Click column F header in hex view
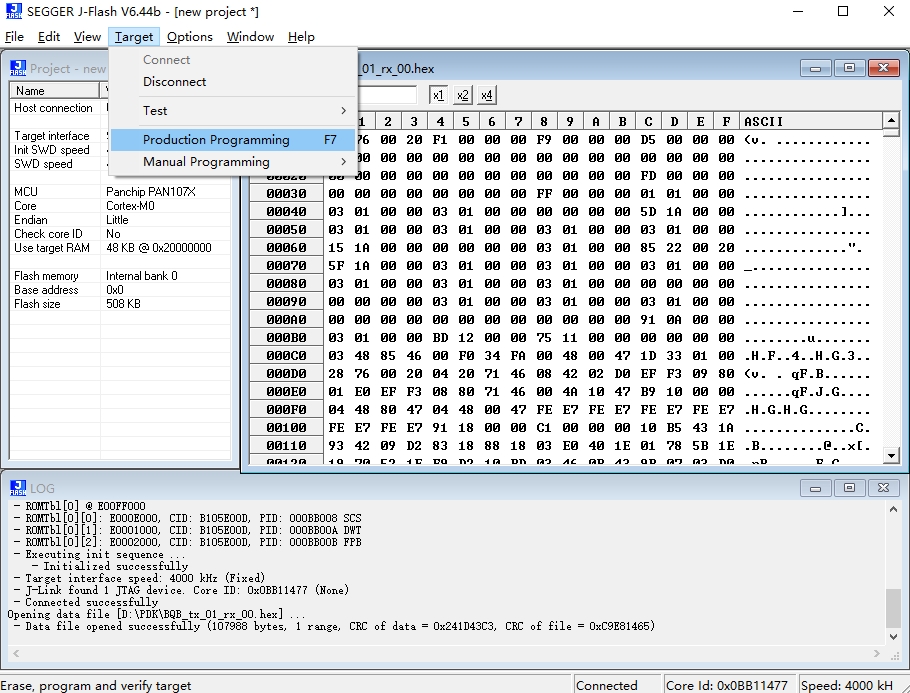Viewport: 910px width, 693px height. coord(726,121)
